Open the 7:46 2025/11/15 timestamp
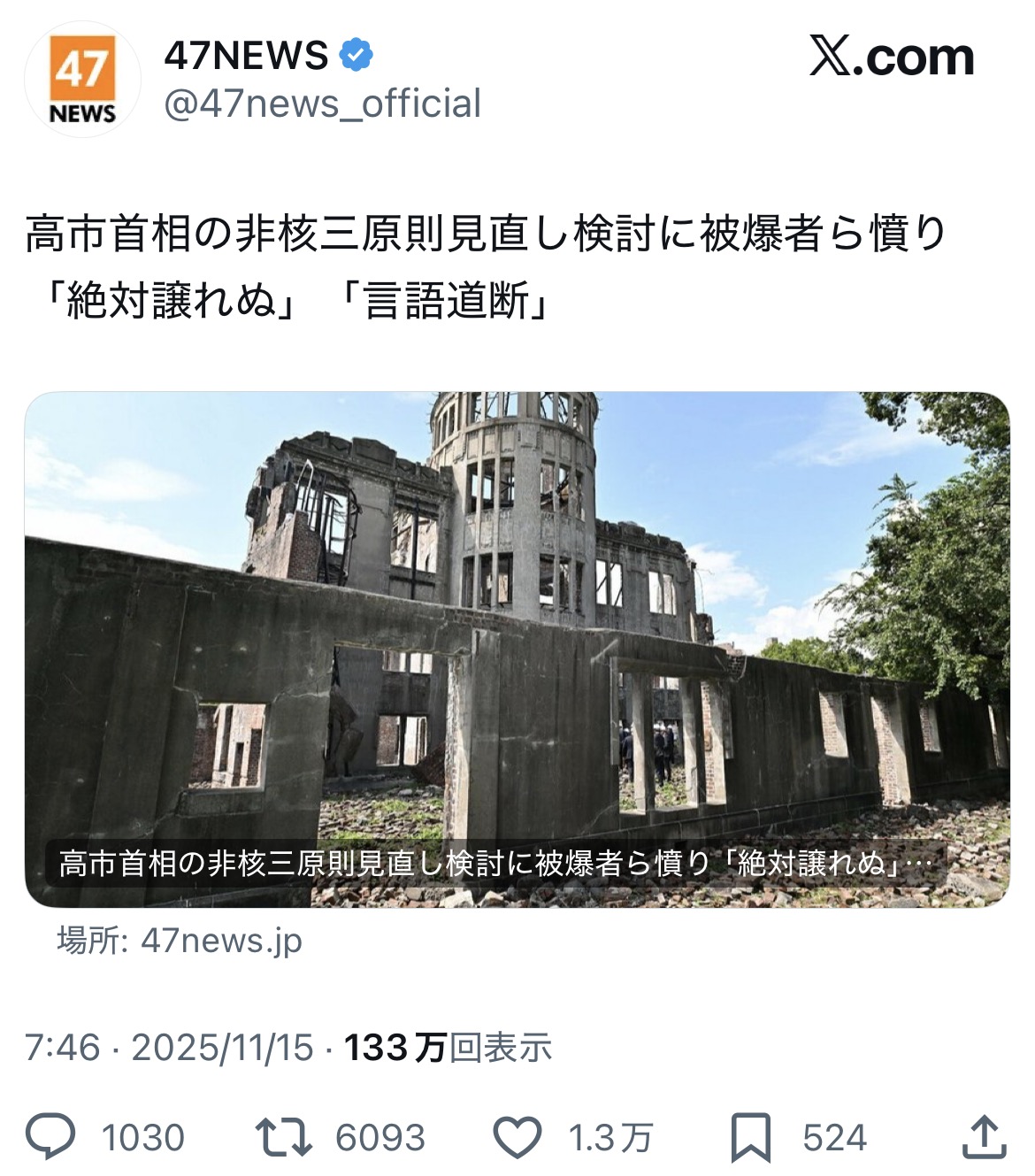 pyautogui.click(x=169, y=1048)
